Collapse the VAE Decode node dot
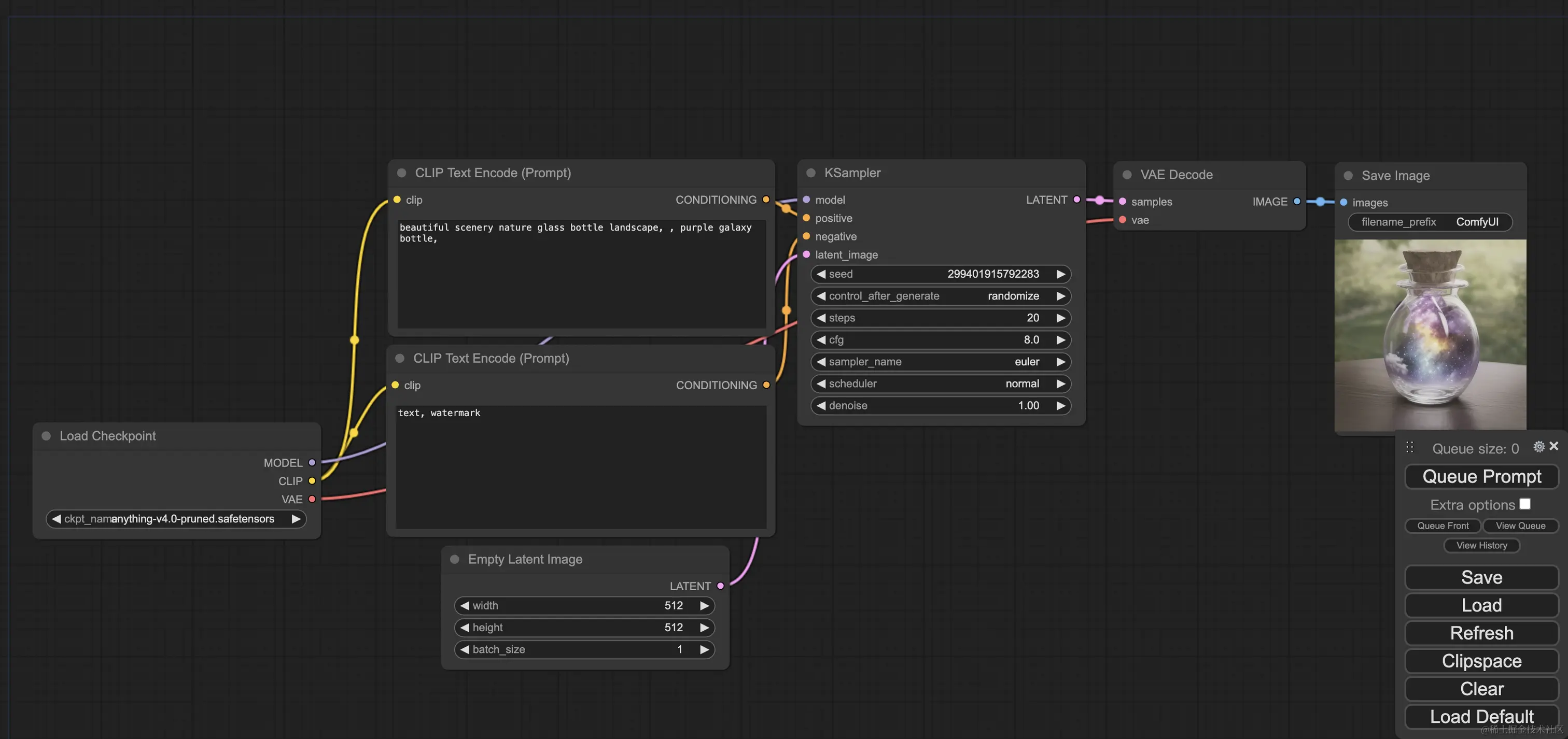Image resolution: width=1568 pixels, height=739 pixels. (1127, 175)
